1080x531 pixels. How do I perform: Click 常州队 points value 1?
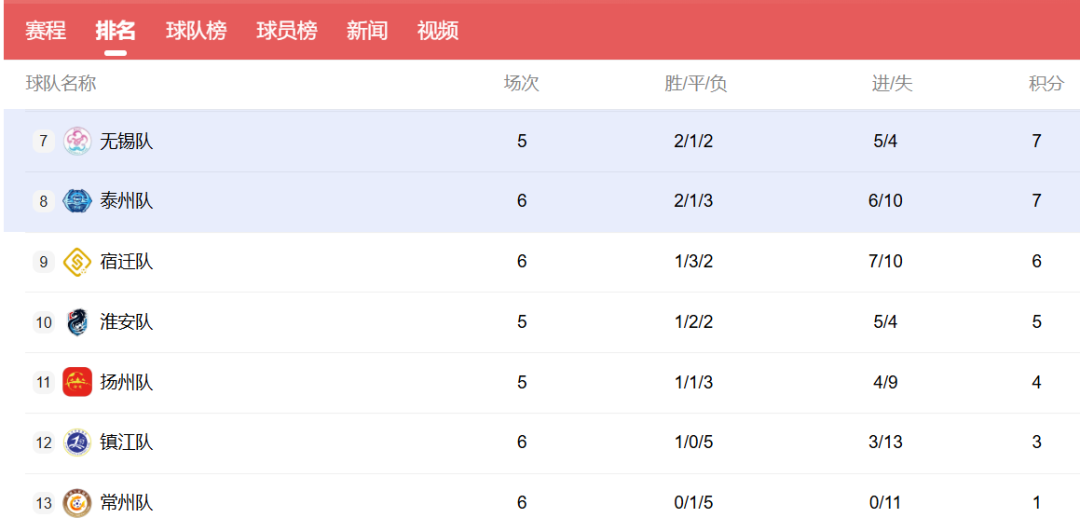click(x=1037, y=503)
